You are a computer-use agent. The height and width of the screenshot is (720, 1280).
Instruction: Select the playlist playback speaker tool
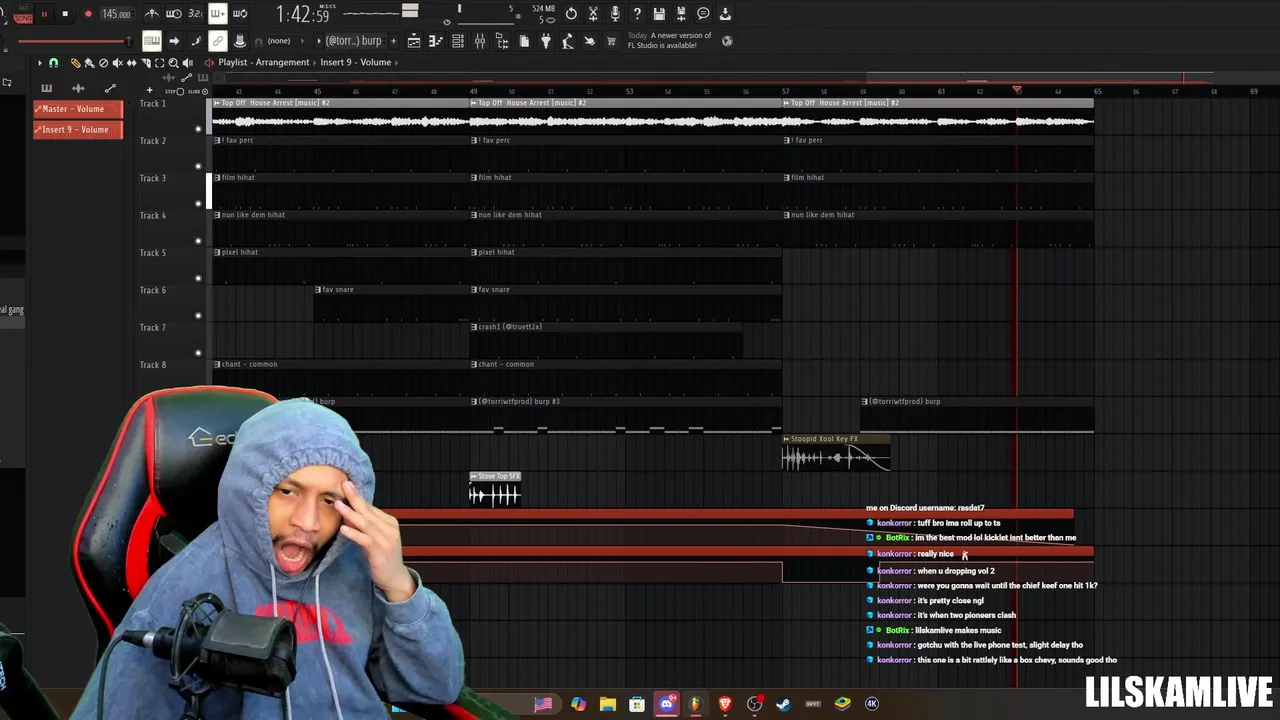(x=187, y=63)
